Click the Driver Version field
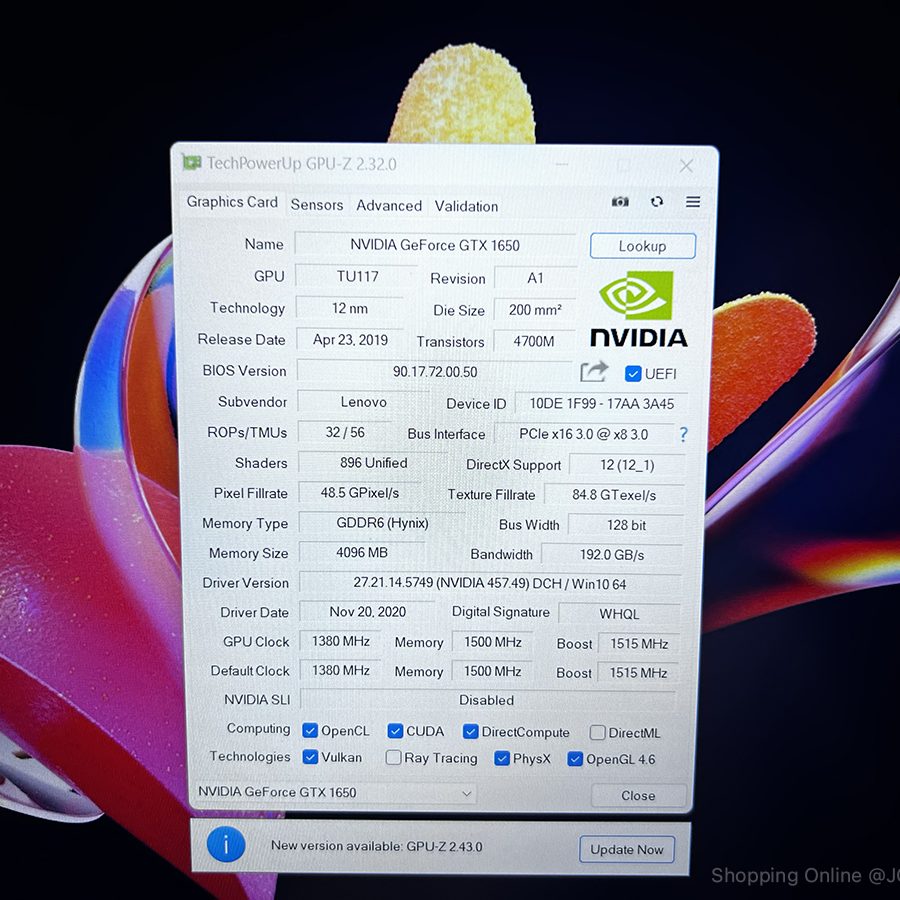Viewport: 900px width, 900px height. pos(490,583)
